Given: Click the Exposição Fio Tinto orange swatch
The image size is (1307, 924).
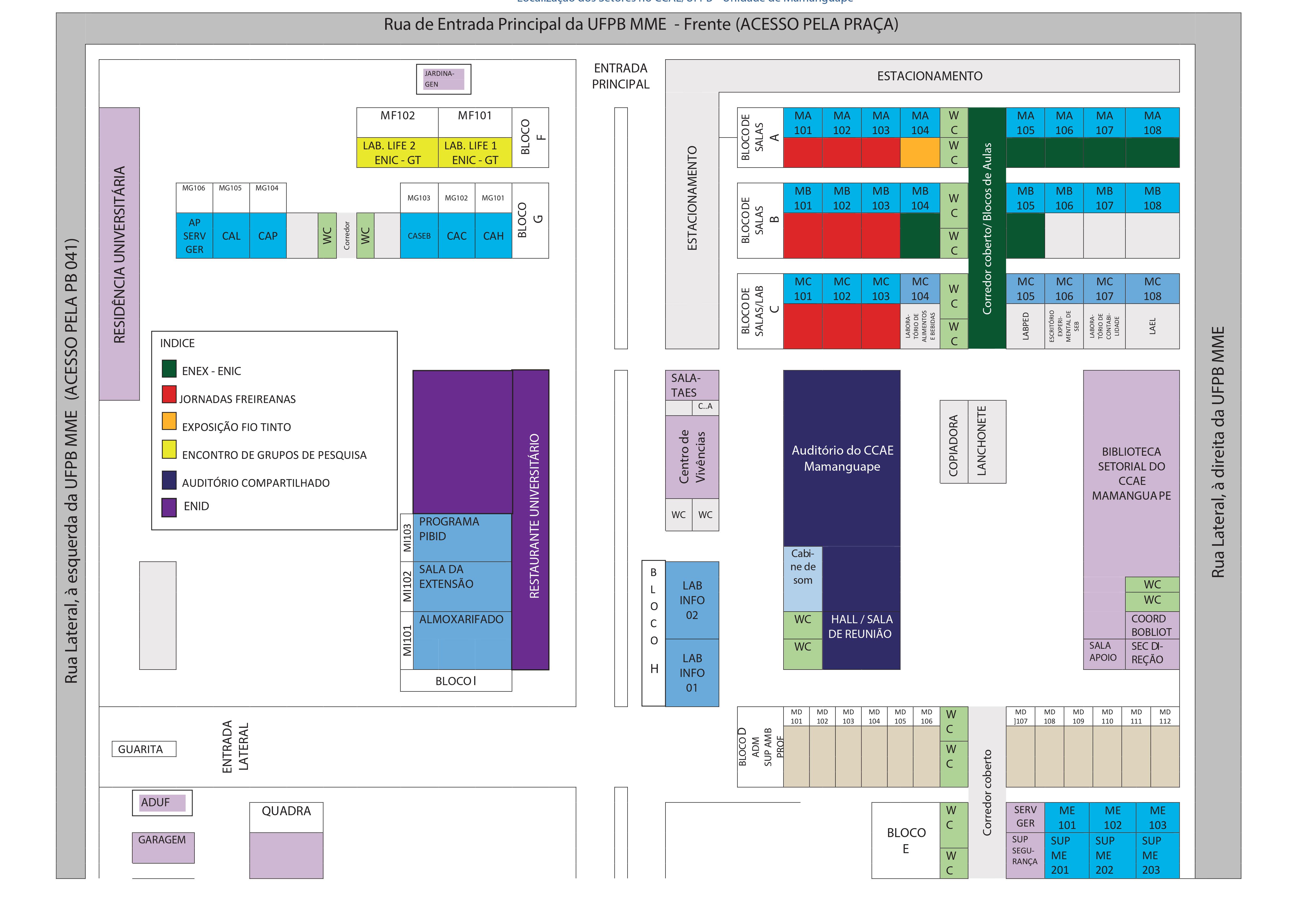Looking at the screenshot, I should tap(169, 421).
